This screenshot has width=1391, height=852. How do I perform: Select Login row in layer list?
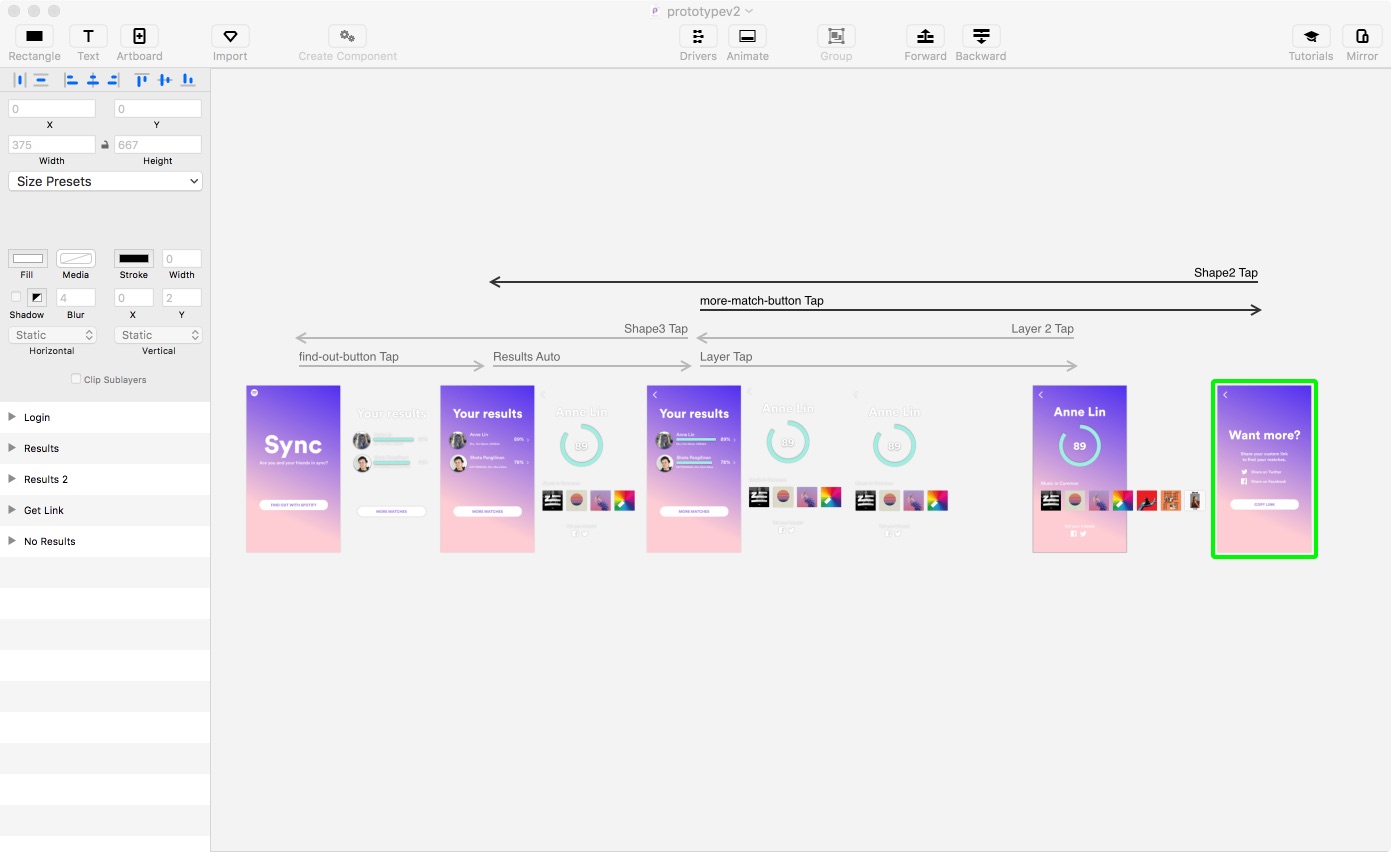tap(105, 417)
